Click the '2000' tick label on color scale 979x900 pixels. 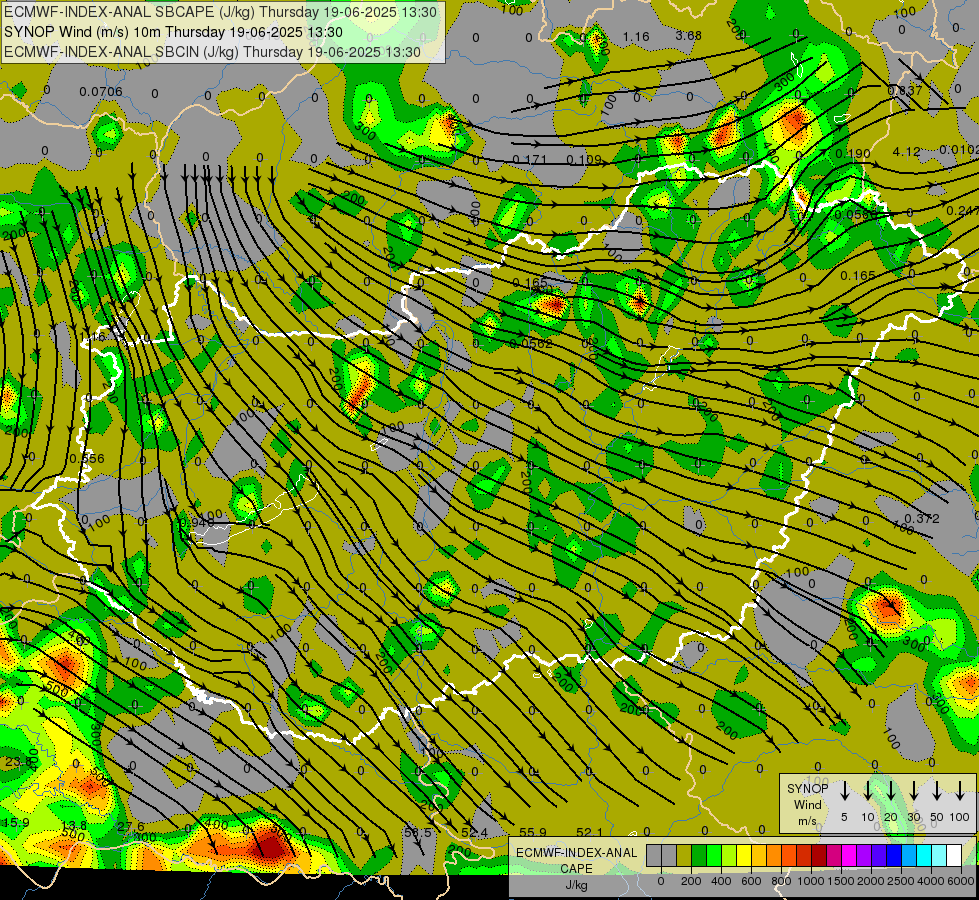tap(871, 881)
